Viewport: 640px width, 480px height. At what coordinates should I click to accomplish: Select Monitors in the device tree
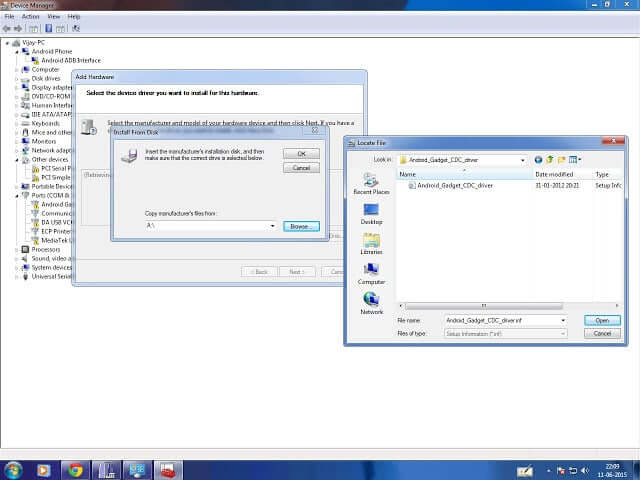(x=44, y=141)
